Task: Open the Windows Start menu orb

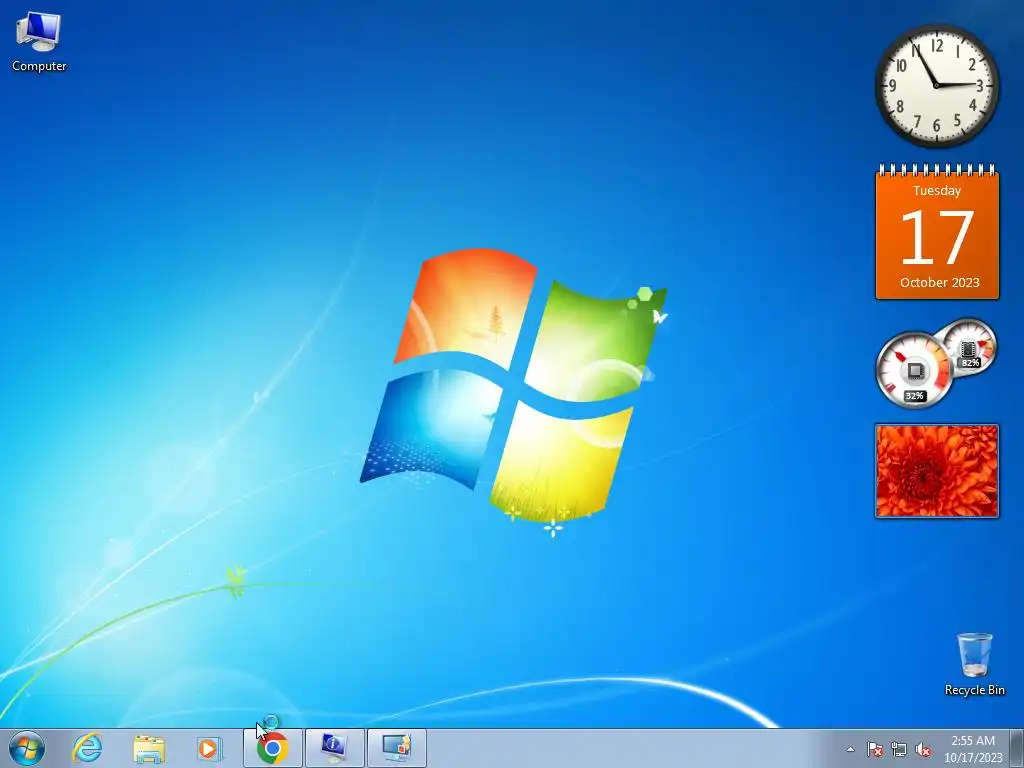Action: tap(27, 748)
